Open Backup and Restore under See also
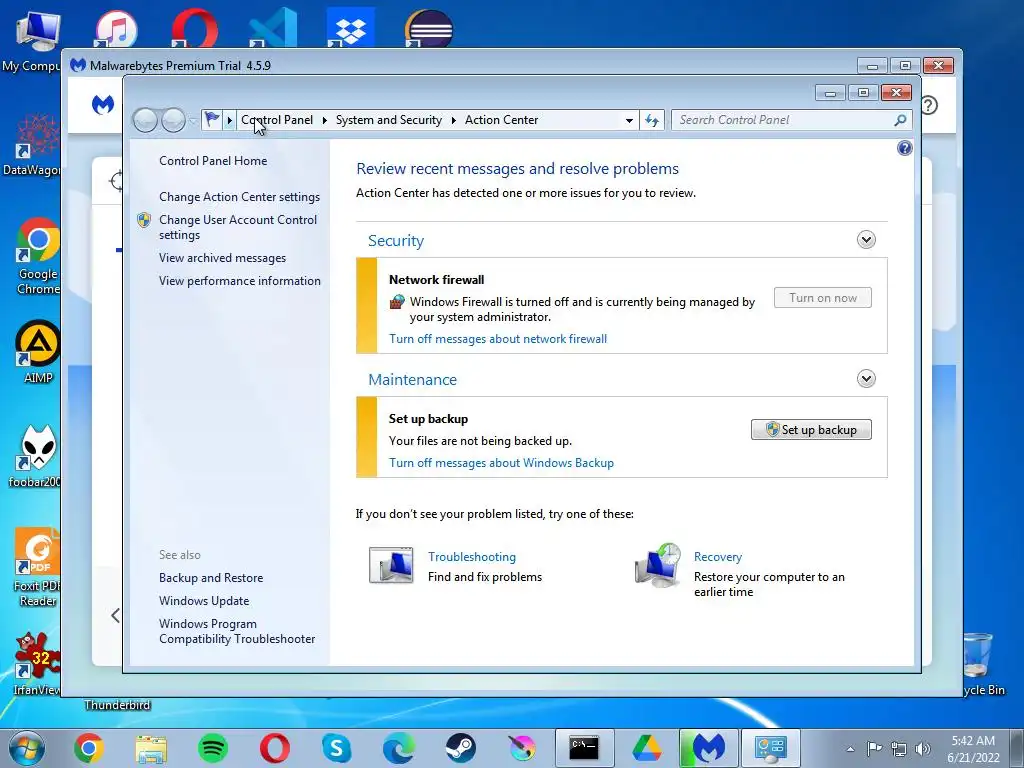Image resolution: width=1024 pixels, height=768 pixels. [211, 578]
